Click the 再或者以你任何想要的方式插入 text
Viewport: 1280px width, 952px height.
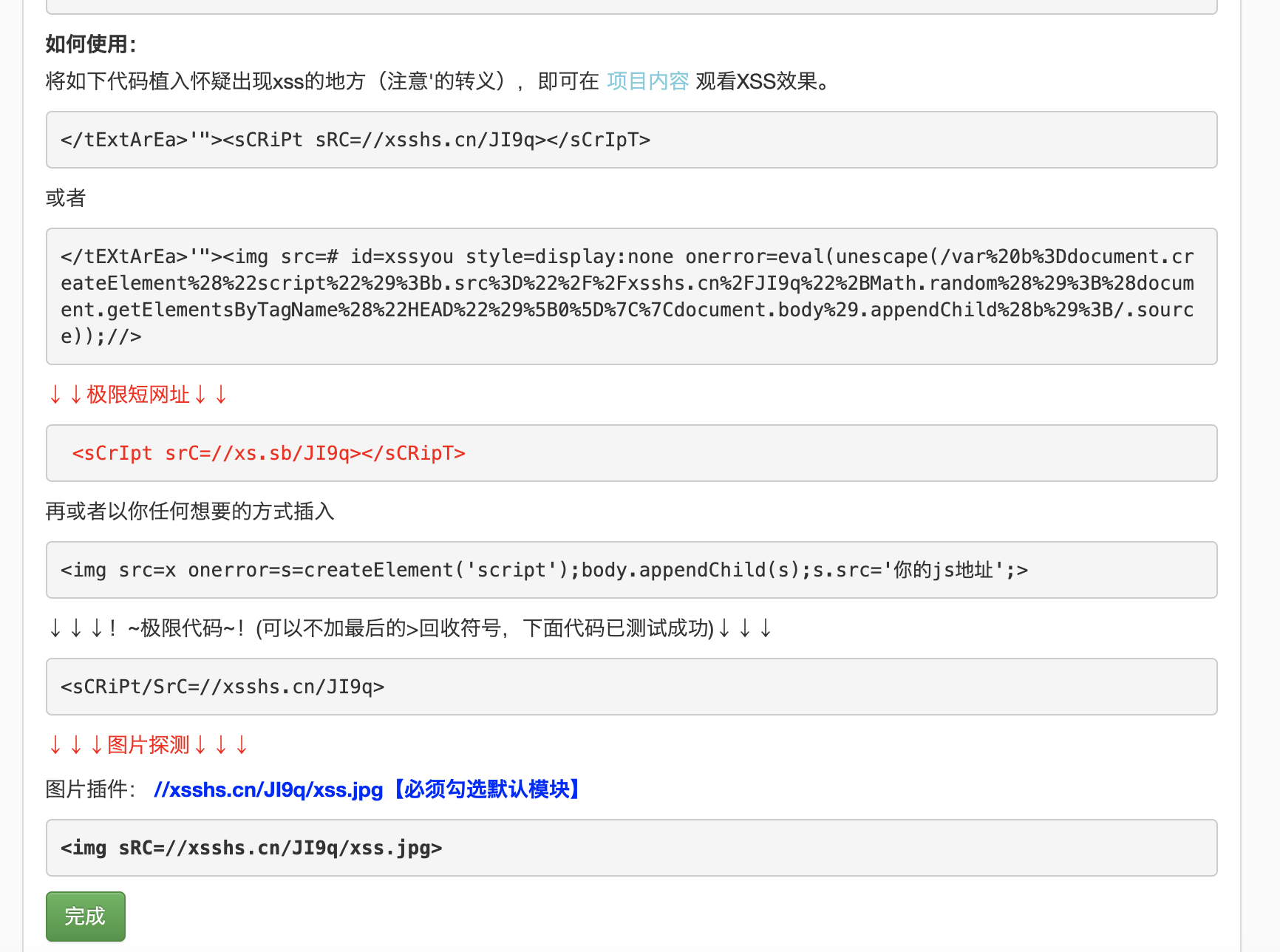pyautogui.click(x=190, y=511)
